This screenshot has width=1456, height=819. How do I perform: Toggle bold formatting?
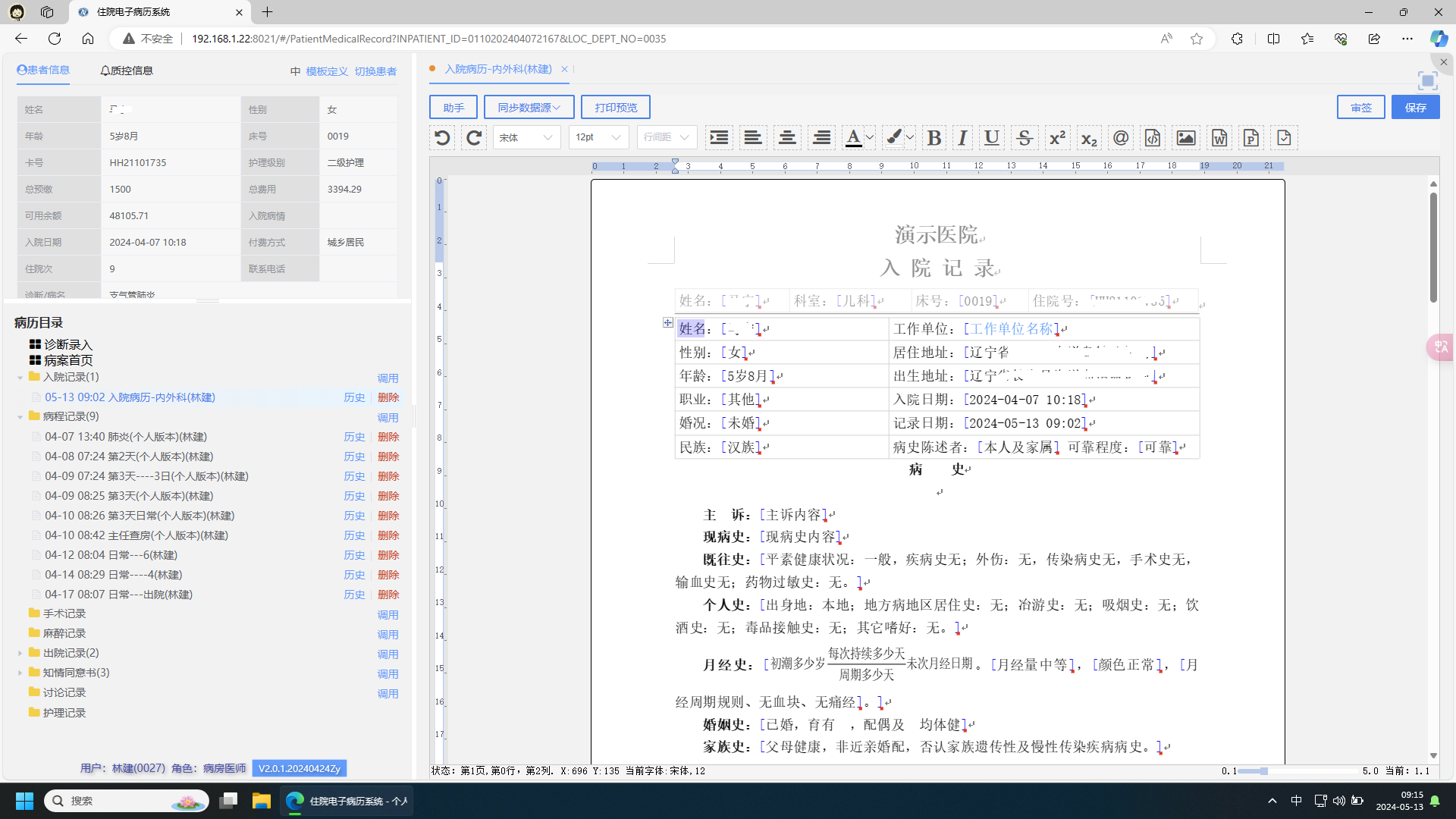click(x=934, y=137)
